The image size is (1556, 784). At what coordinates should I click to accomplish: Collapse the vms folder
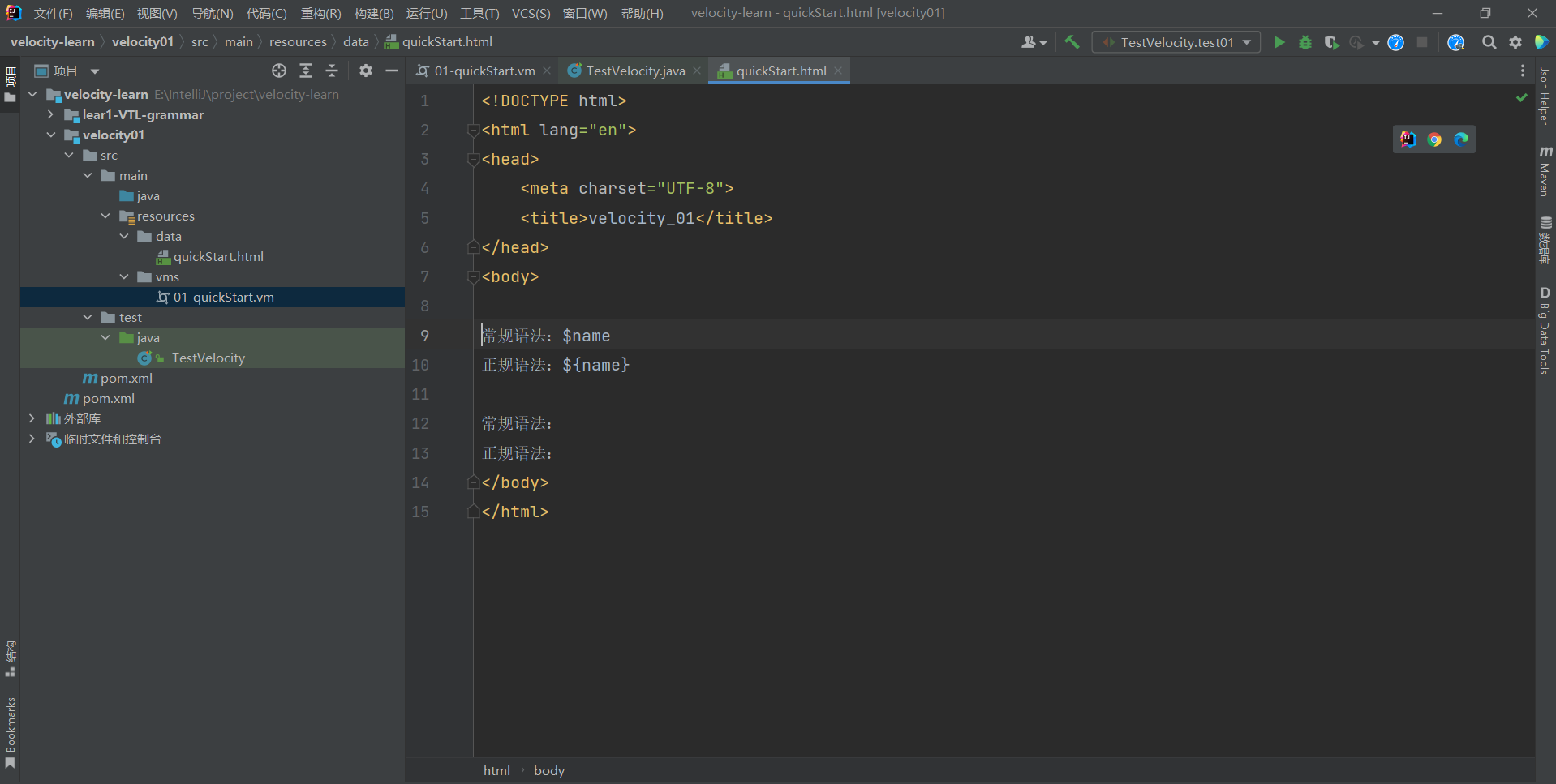coord(124,277)
